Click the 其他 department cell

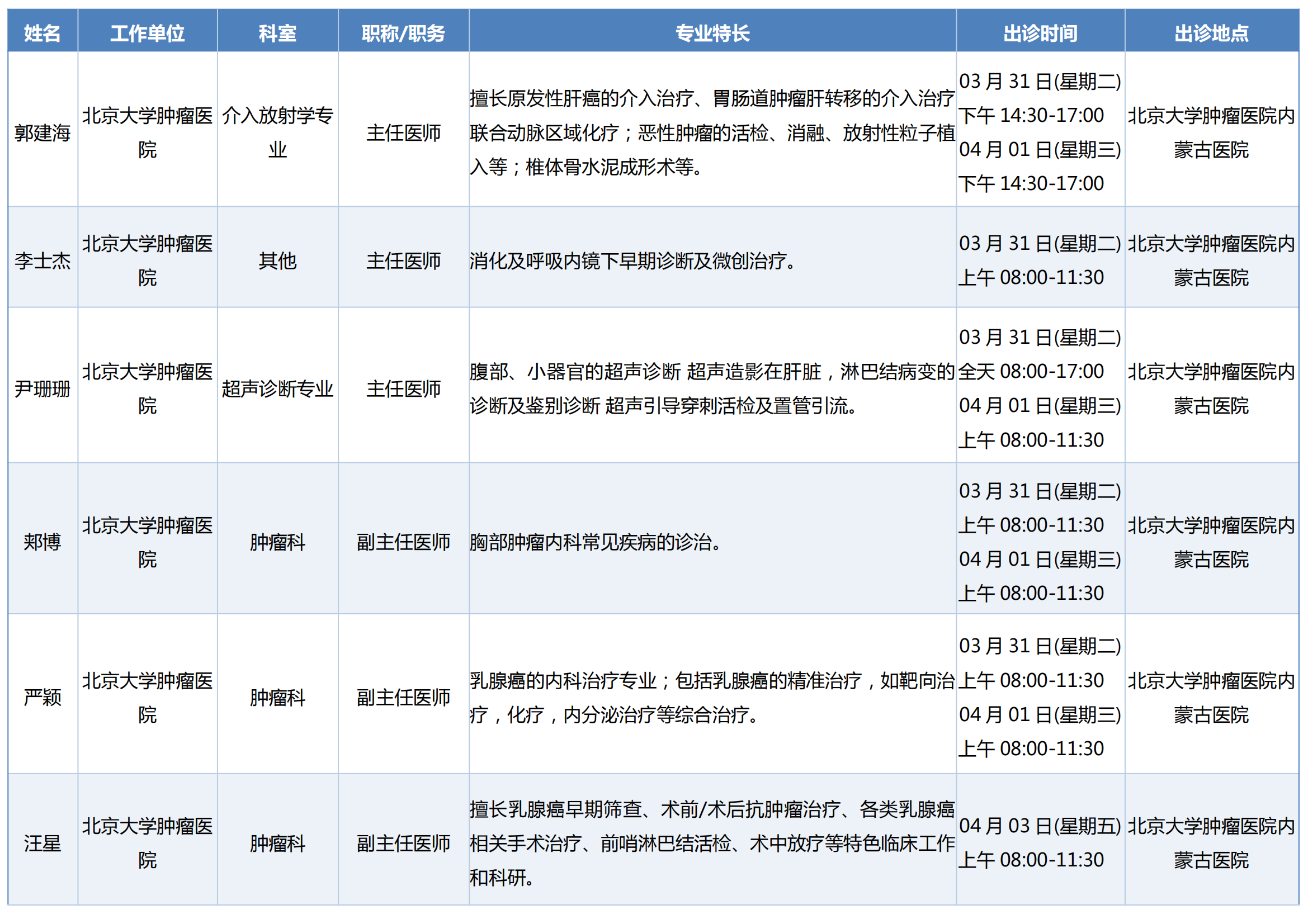(x=277, y=260)
